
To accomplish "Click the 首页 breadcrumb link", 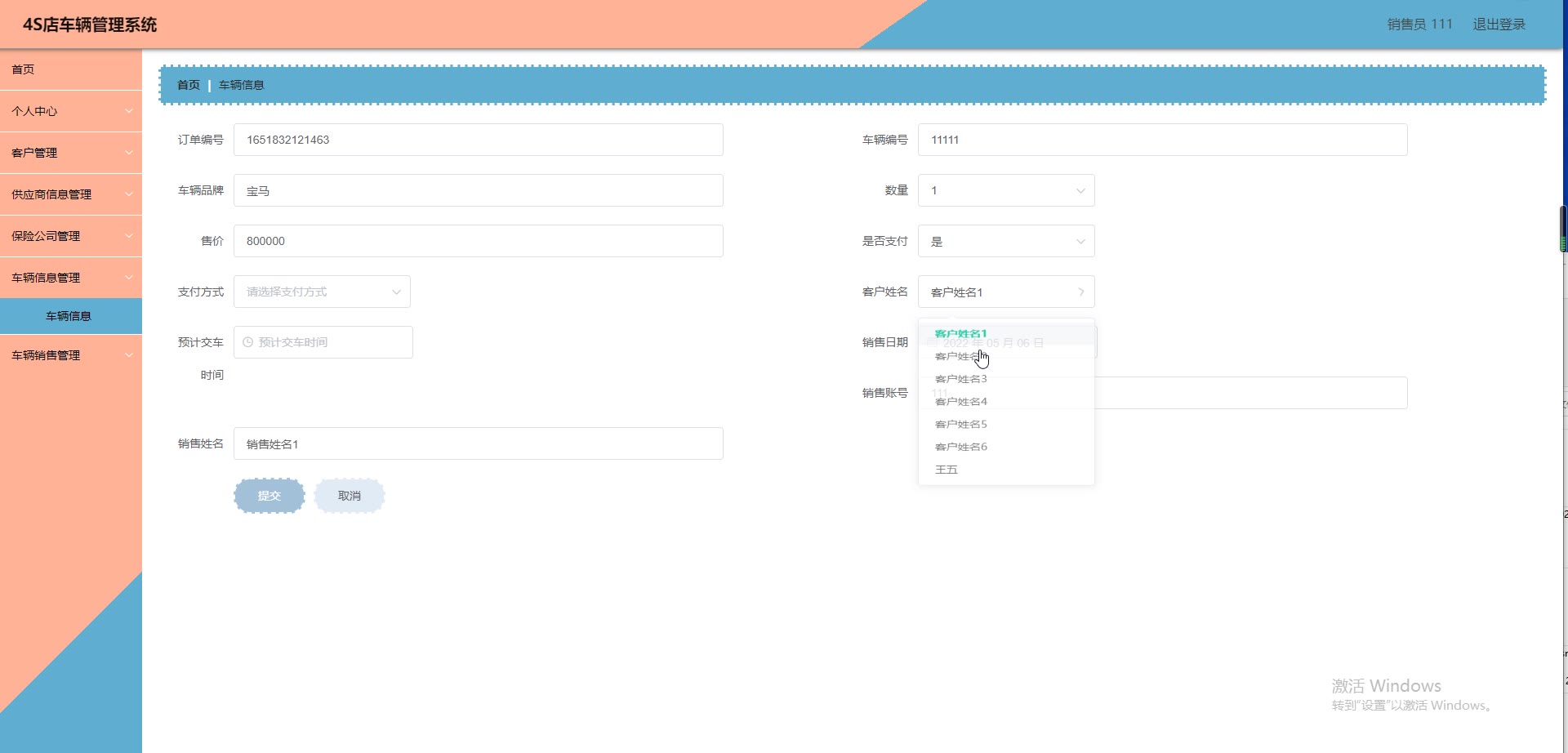I will [x=189, y=85].
